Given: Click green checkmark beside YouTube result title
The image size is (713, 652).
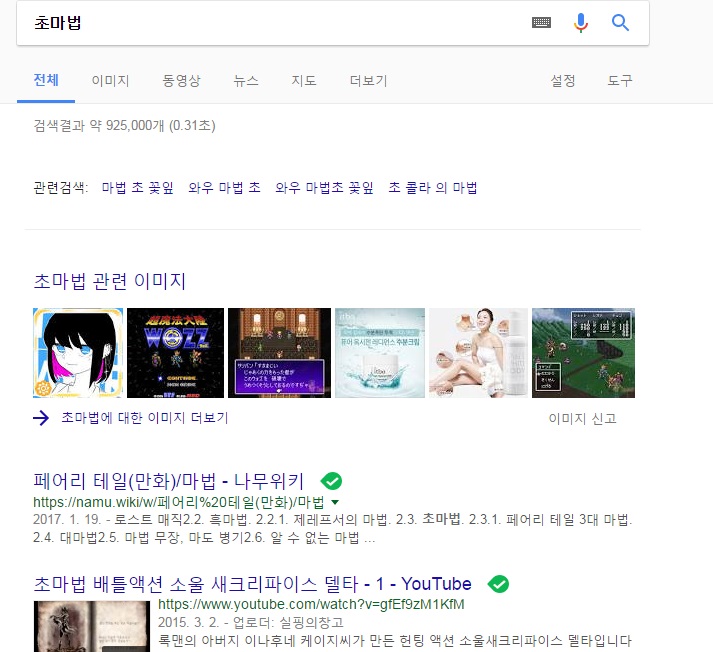Looking at the screenshot, I should tap(498, 584).
